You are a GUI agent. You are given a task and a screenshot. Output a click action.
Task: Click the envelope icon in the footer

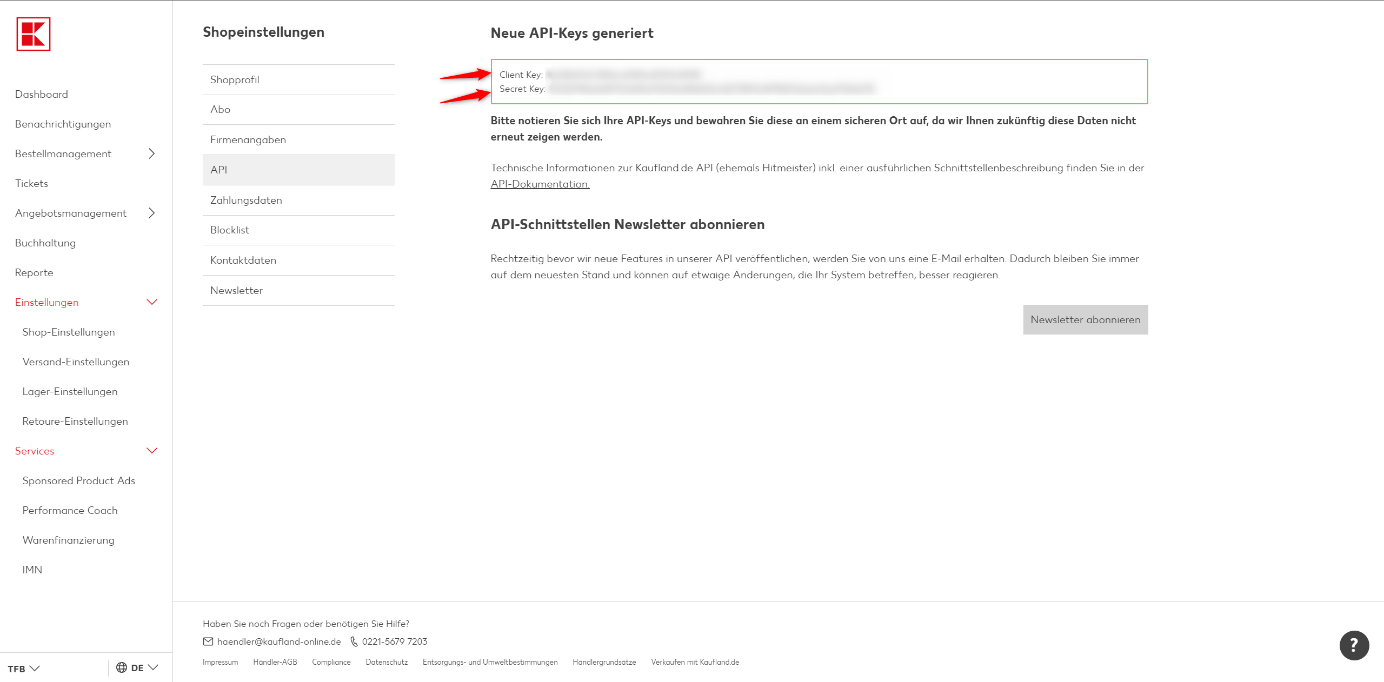(208, 642)
